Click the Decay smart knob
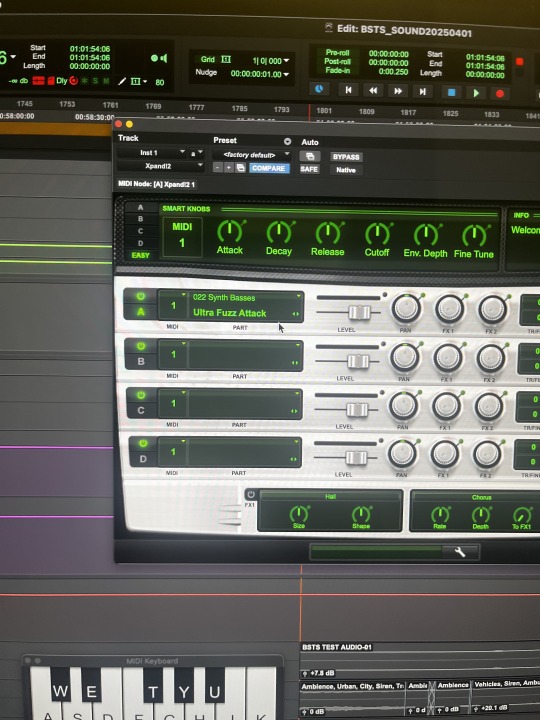Image resolution: width=540 pixels, height=720 pixels. [279, 233]
